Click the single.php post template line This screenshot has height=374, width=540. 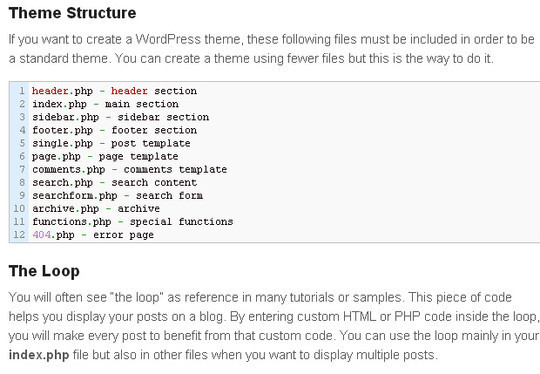coord(111,143)
